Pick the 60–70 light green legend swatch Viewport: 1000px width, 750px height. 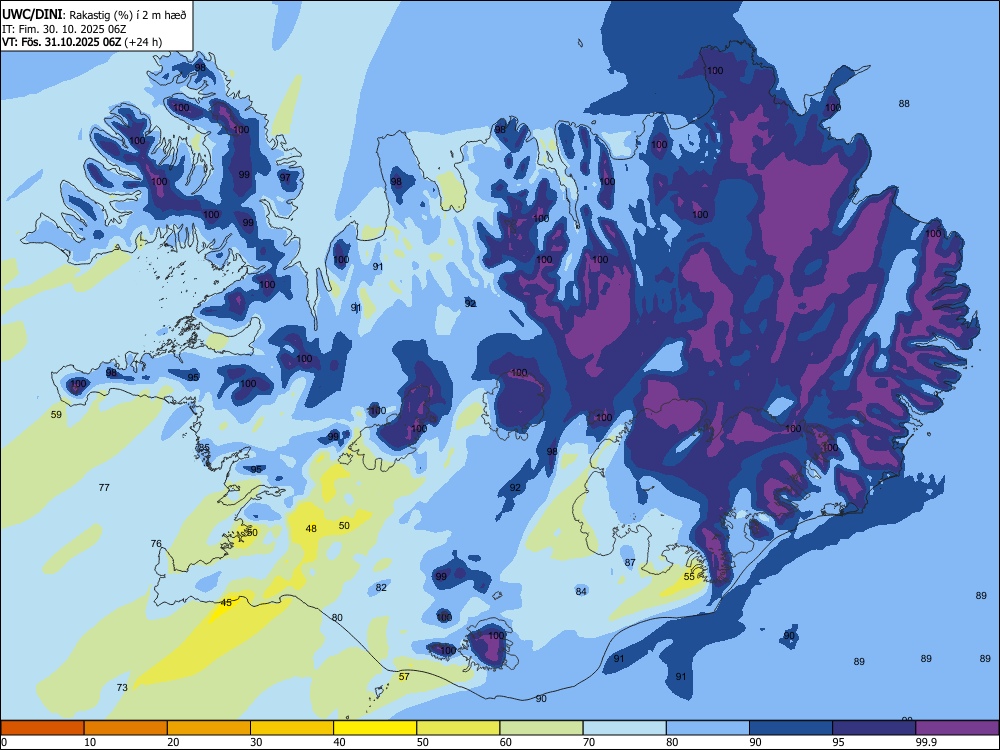coord(541,728)
